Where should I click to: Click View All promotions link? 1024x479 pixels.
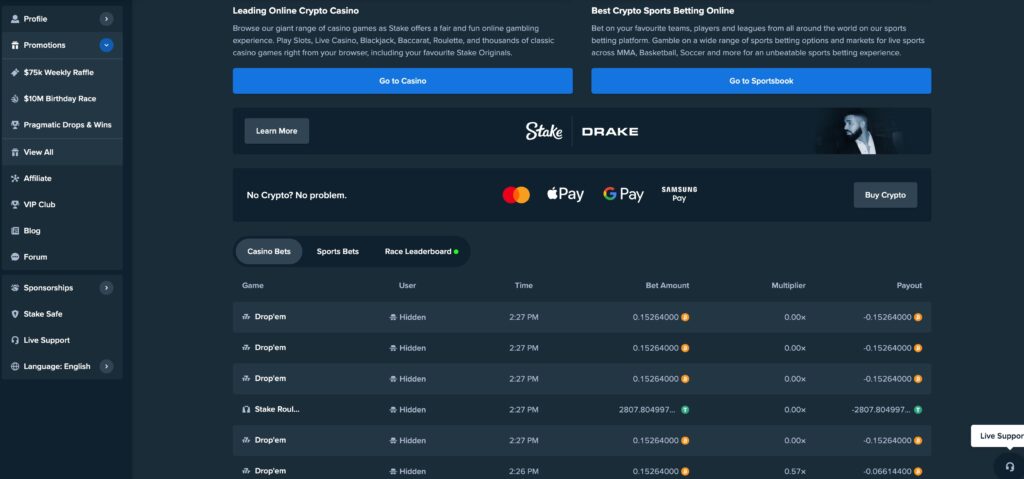coord(62,152)
